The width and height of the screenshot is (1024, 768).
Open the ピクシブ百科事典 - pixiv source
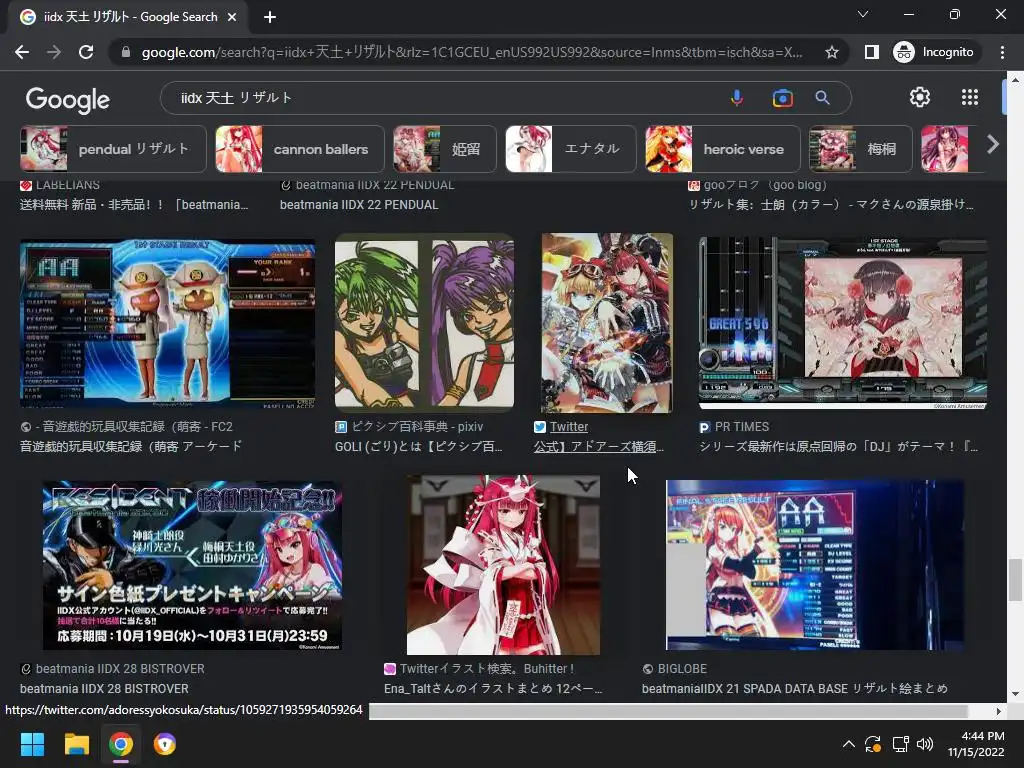tap(417, 427)
